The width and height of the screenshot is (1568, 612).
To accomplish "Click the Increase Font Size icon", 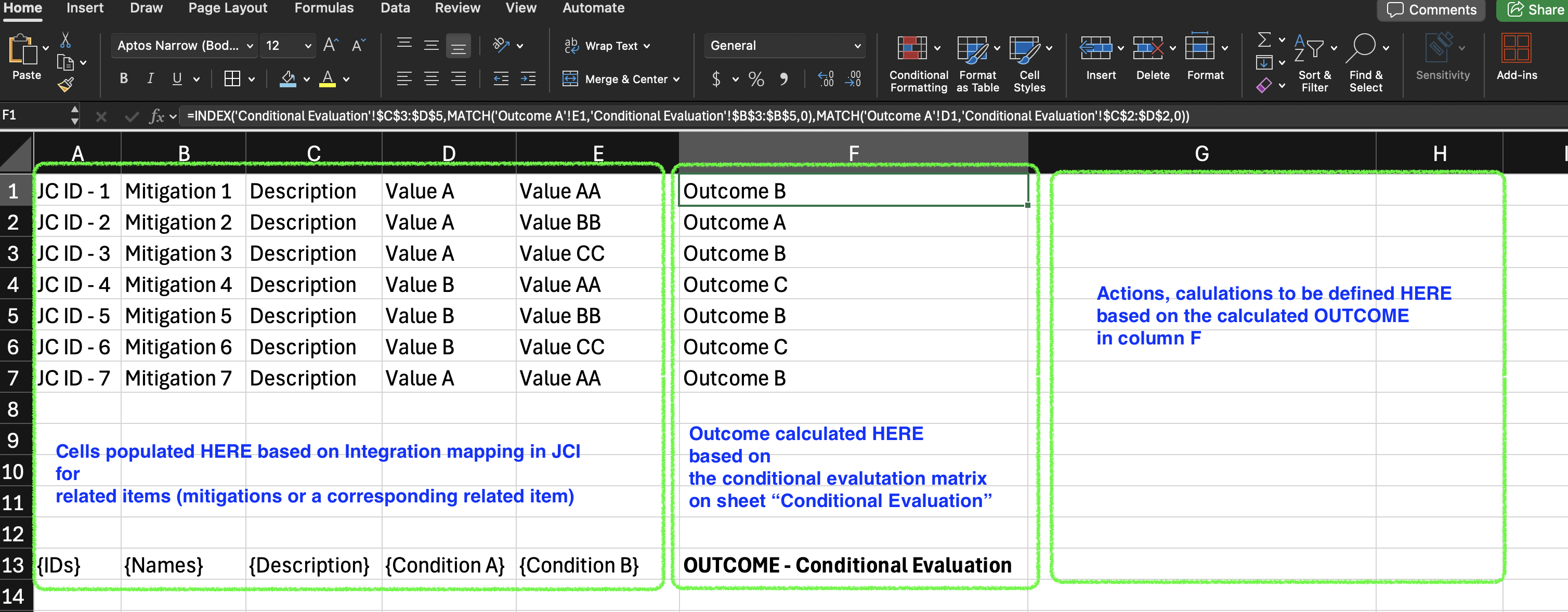I will 331,46.
